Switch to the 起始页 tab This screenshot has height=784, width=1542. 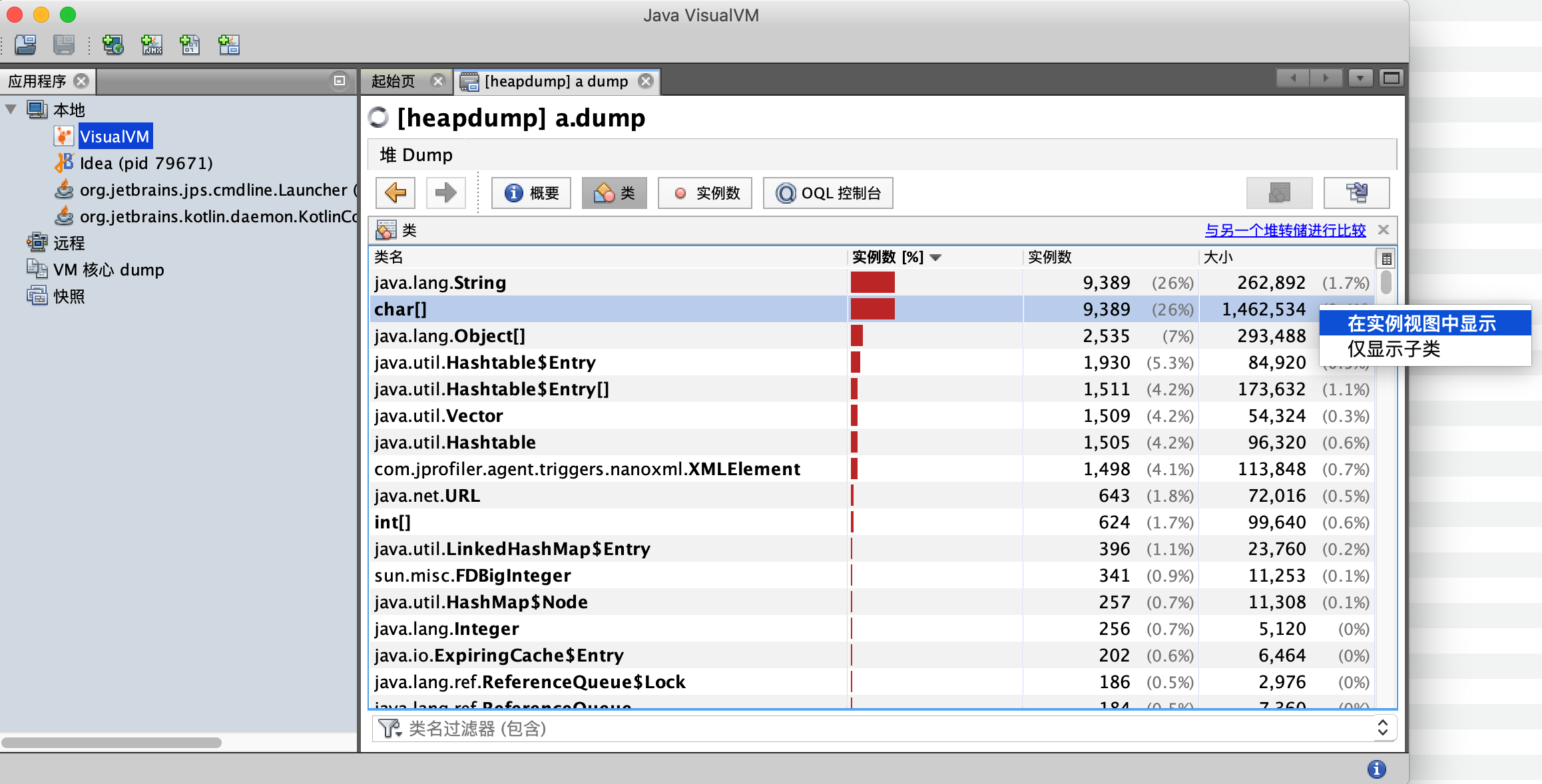[x=393, y=81]
